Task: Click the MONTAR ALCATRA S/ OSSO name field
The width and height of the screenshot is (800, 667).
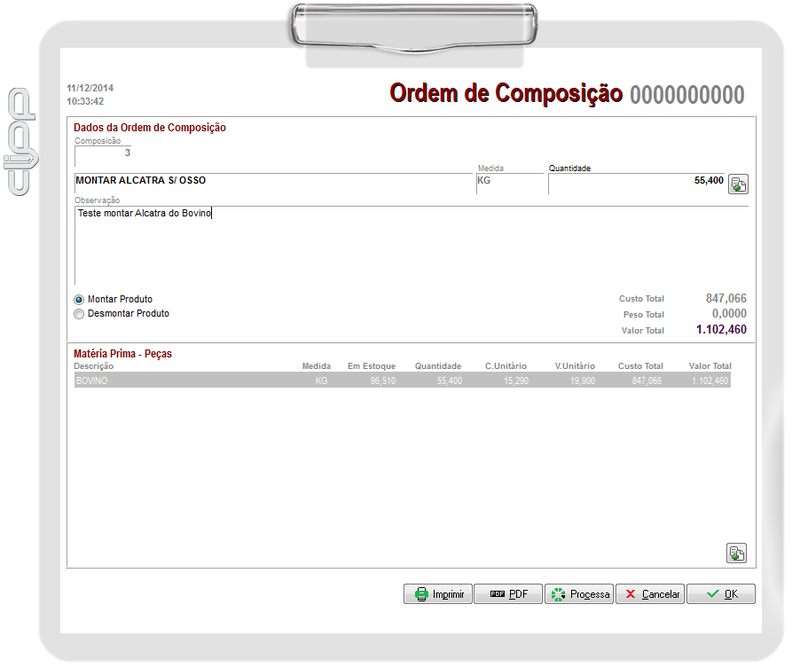Action: (272, 181)
